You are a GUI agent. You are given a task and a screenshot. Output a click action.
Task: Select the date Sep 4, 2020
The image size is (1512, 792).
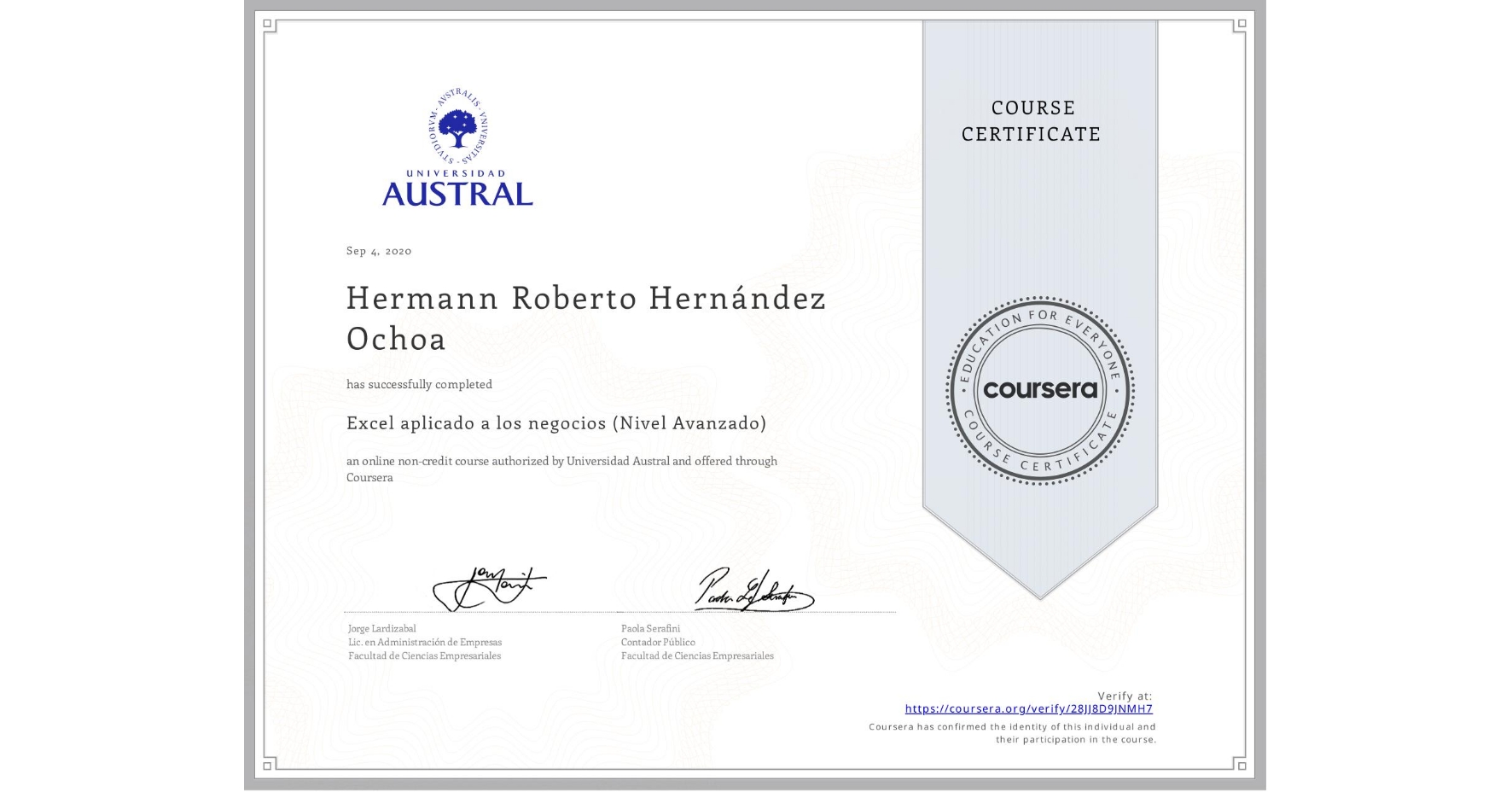pos(378,251)
